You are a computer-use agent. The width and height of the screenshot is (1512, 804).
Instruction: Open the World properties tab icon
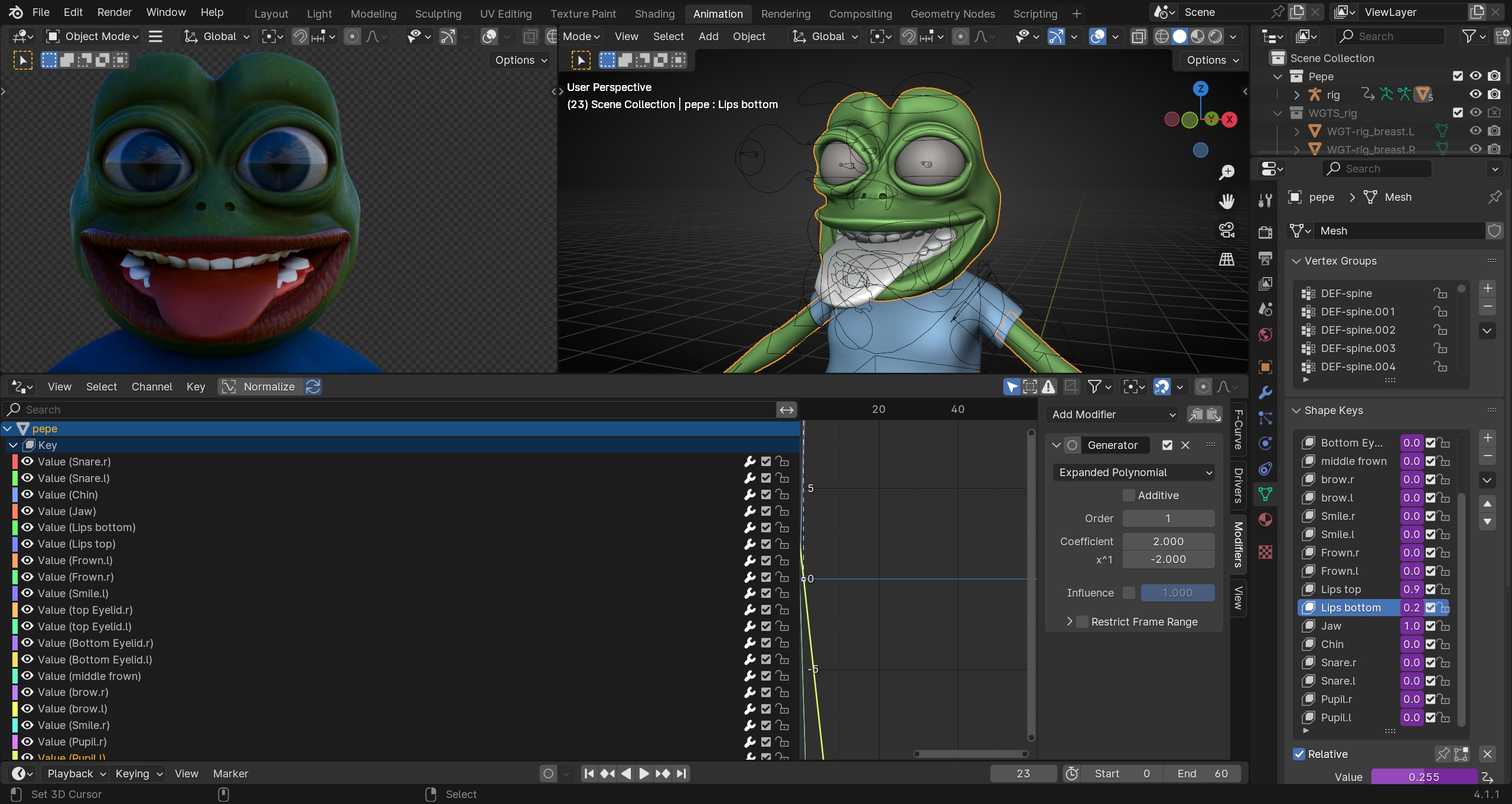1265,335
